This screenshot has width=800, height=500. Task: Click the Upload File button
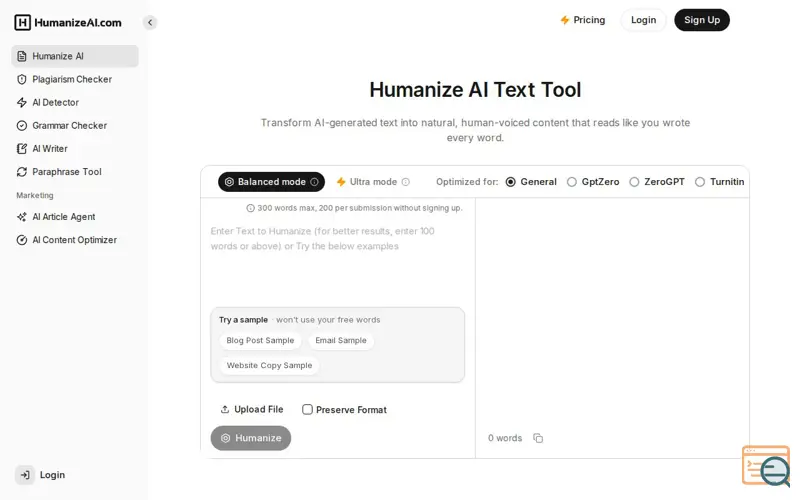pyautogui.click(x=252, y=409)
